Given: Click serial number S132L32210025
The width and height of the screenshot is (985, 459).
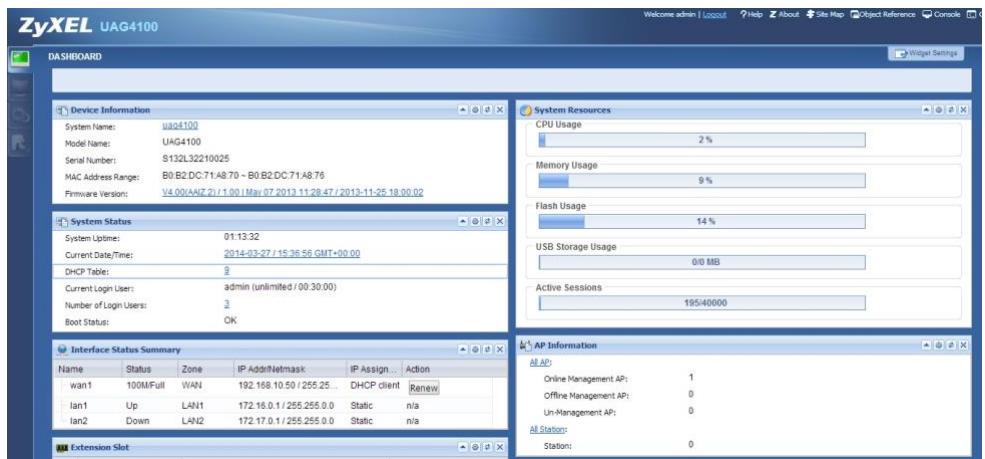Looking at the screenshot, I should 195,159.
